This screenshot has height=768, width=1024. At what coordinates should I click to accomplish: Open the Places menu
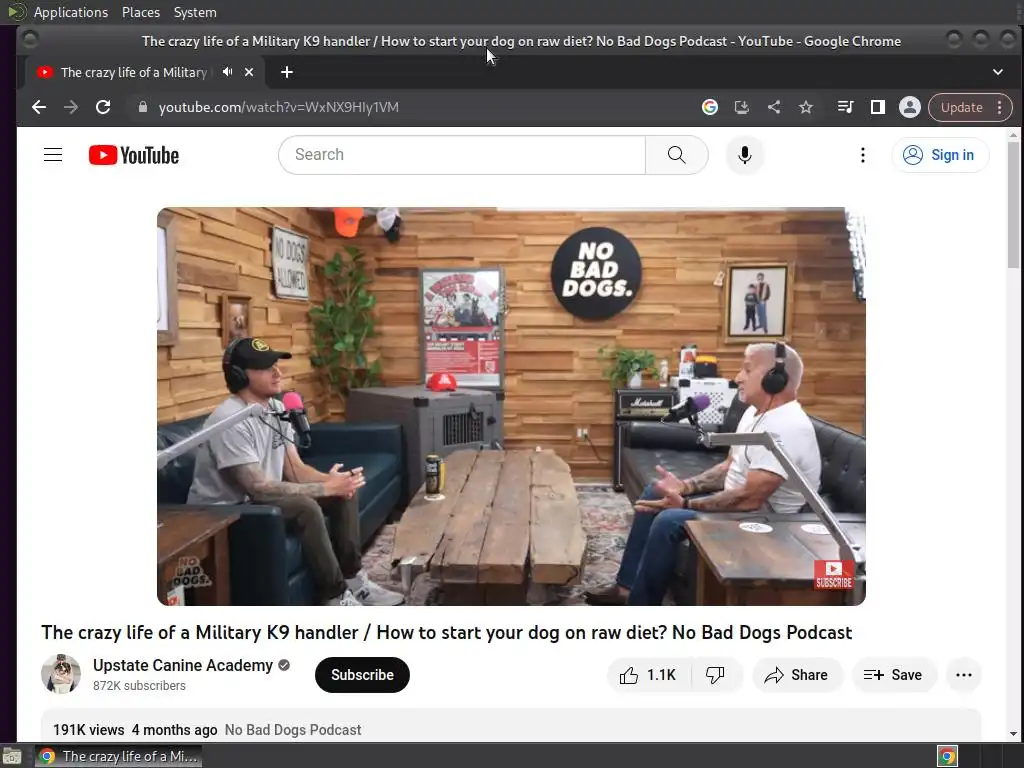[140, 12]
